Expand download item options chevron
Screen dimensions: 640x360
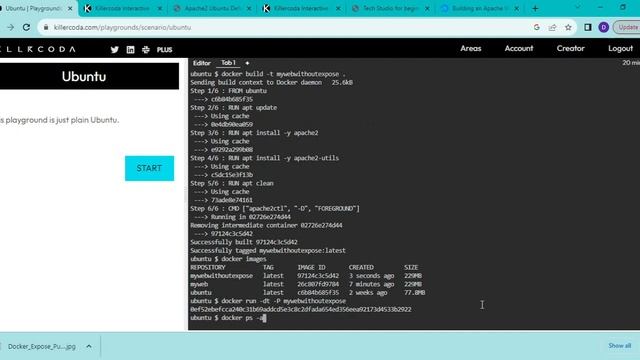point(89,346)
